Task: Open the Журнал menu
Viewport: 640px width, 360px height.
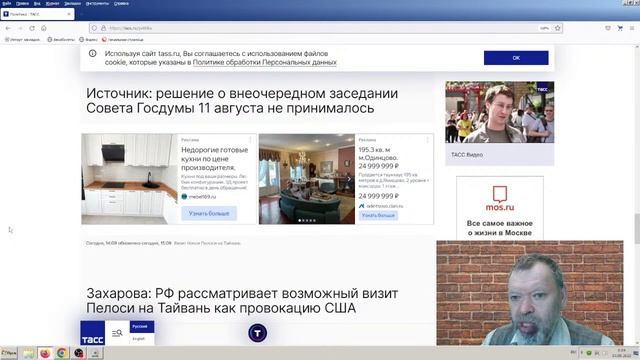Action: pyautogui.click(x=52, y=3)
